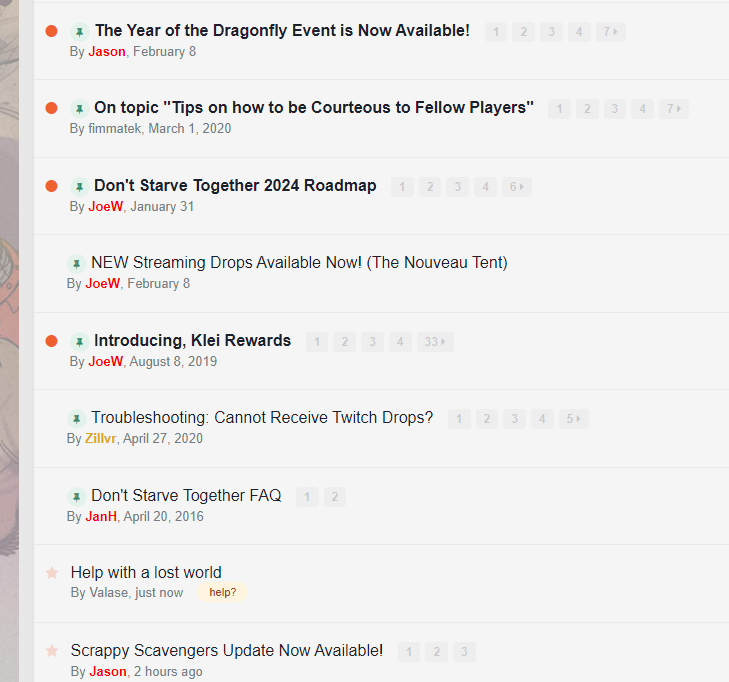The height and width of the screenshot is (682, 729).
Task: Click unread dot beside Introducing, Klei Rewards
Action: [x=52, y=341]
